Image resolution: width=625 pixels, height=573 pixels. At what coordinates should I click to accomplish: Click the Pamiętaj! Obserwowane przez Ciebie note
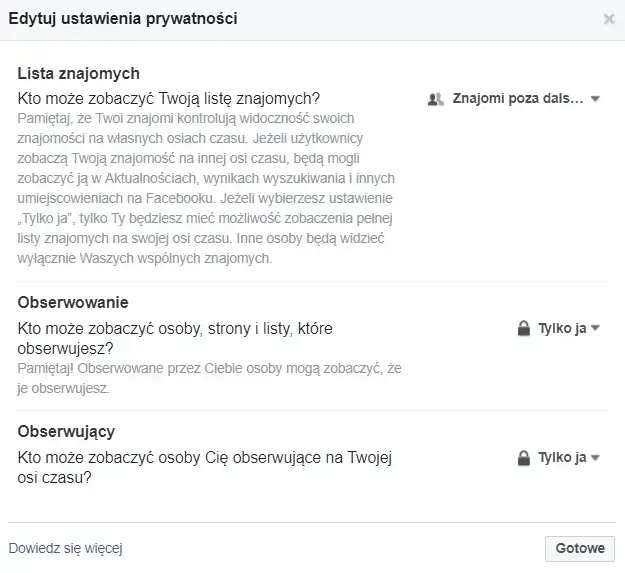tap(209, 378)
